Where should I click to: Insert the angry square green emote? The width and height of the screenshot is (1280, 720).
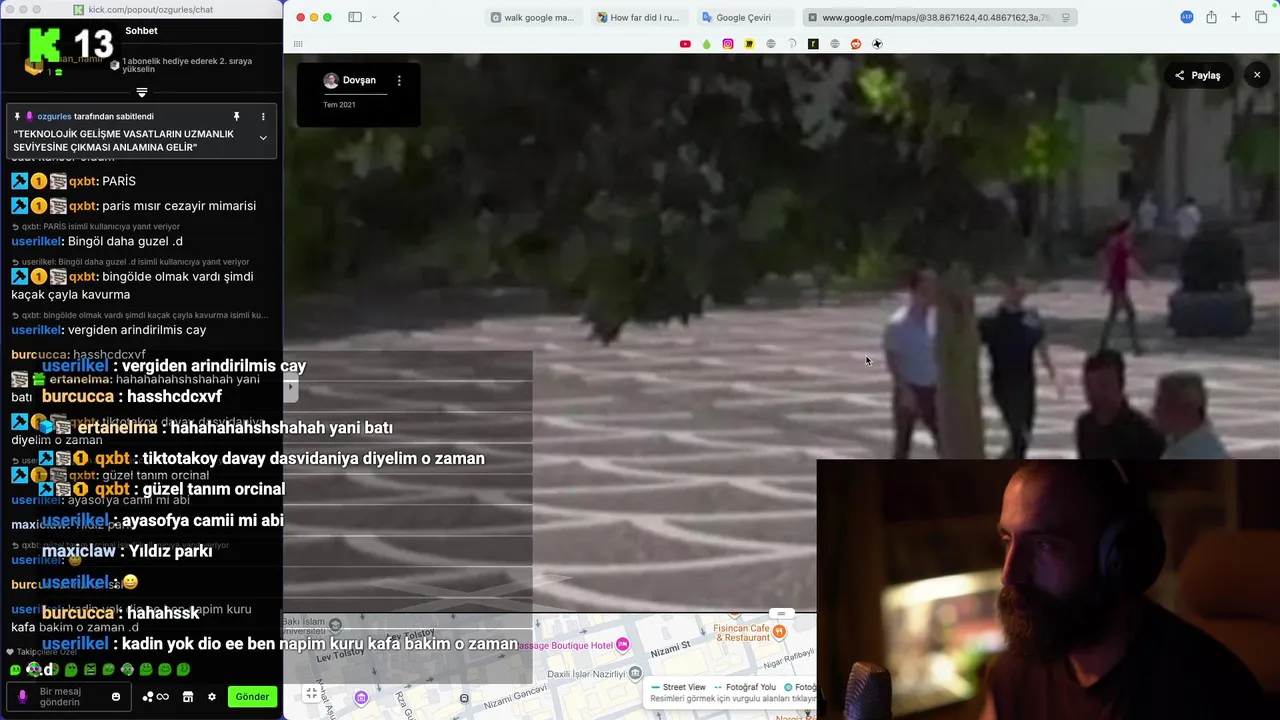coord(90,670)
